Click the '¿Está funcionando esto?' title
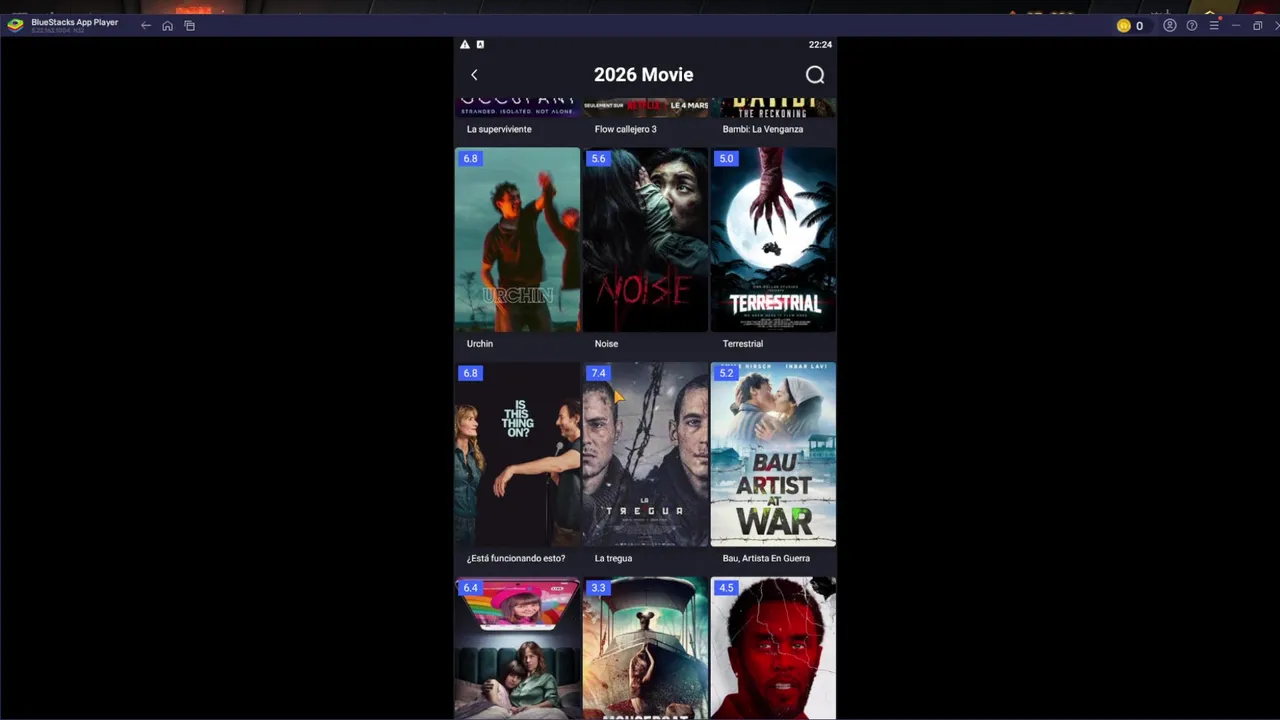Screen dimensions: 1280x720 [516, 558]
